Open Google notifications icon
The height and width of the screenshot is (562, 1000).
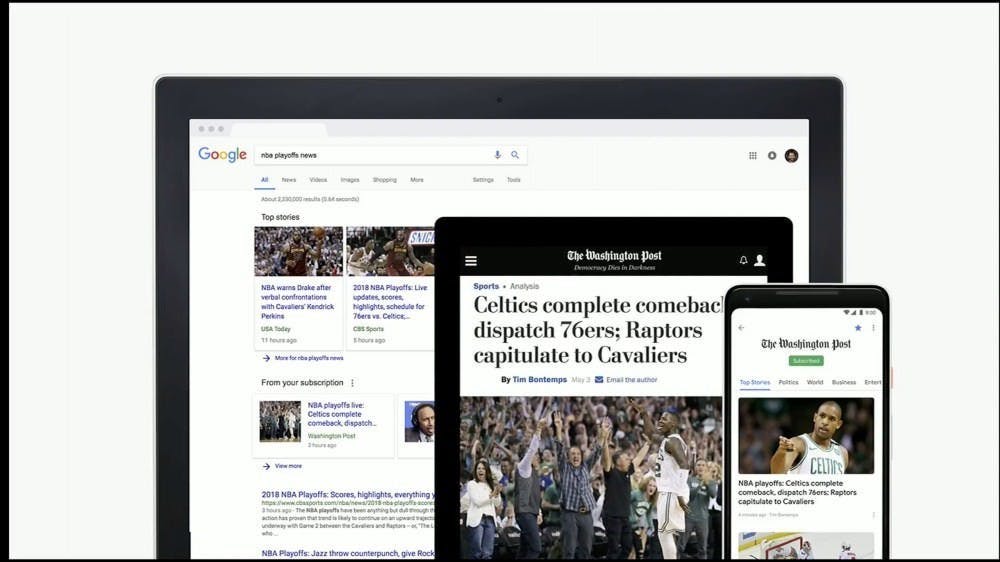772,156
